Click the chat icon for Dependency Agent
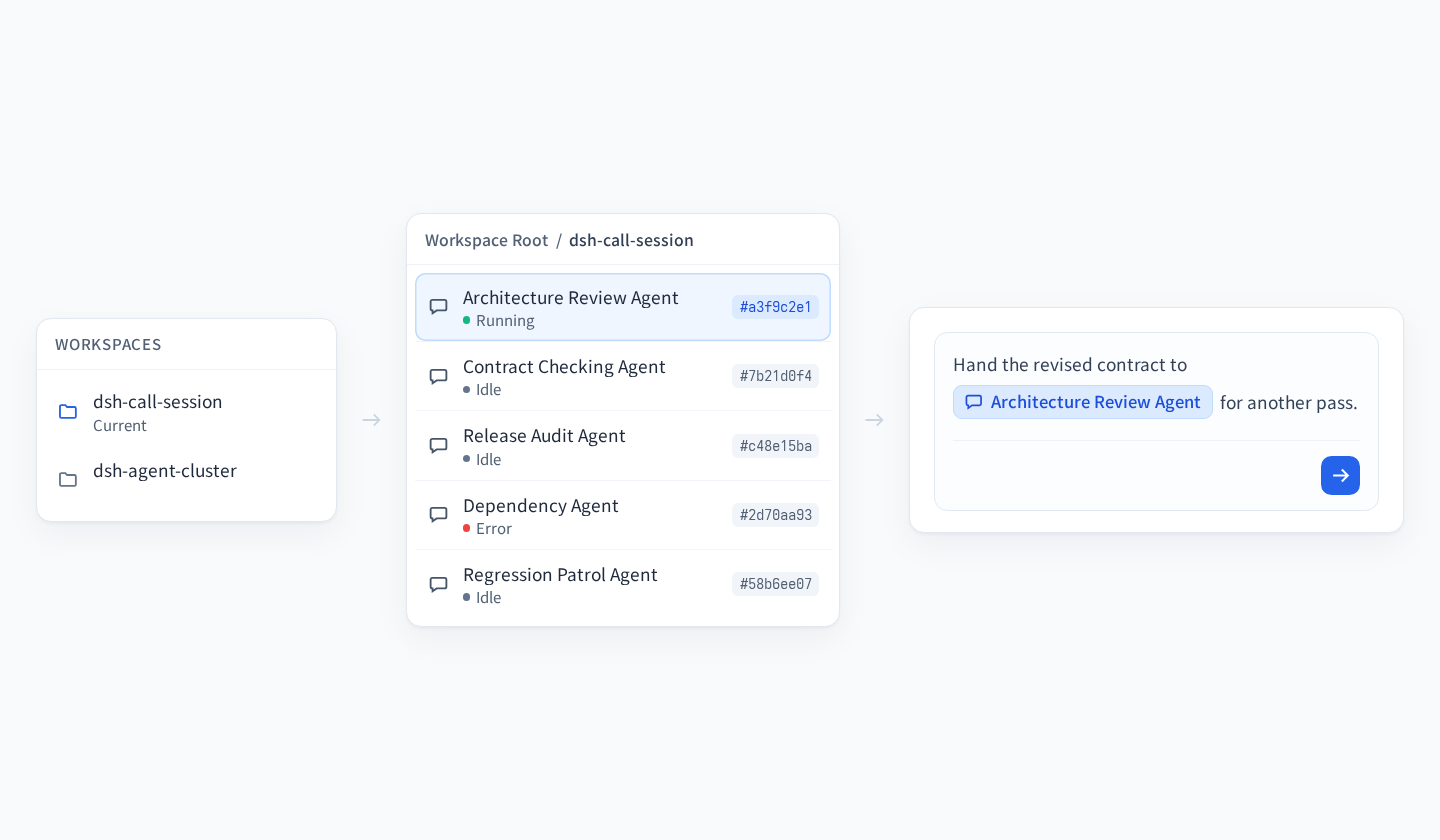Image resolution: width=1440 pixels, height=840 pixels. click(438, 515)
